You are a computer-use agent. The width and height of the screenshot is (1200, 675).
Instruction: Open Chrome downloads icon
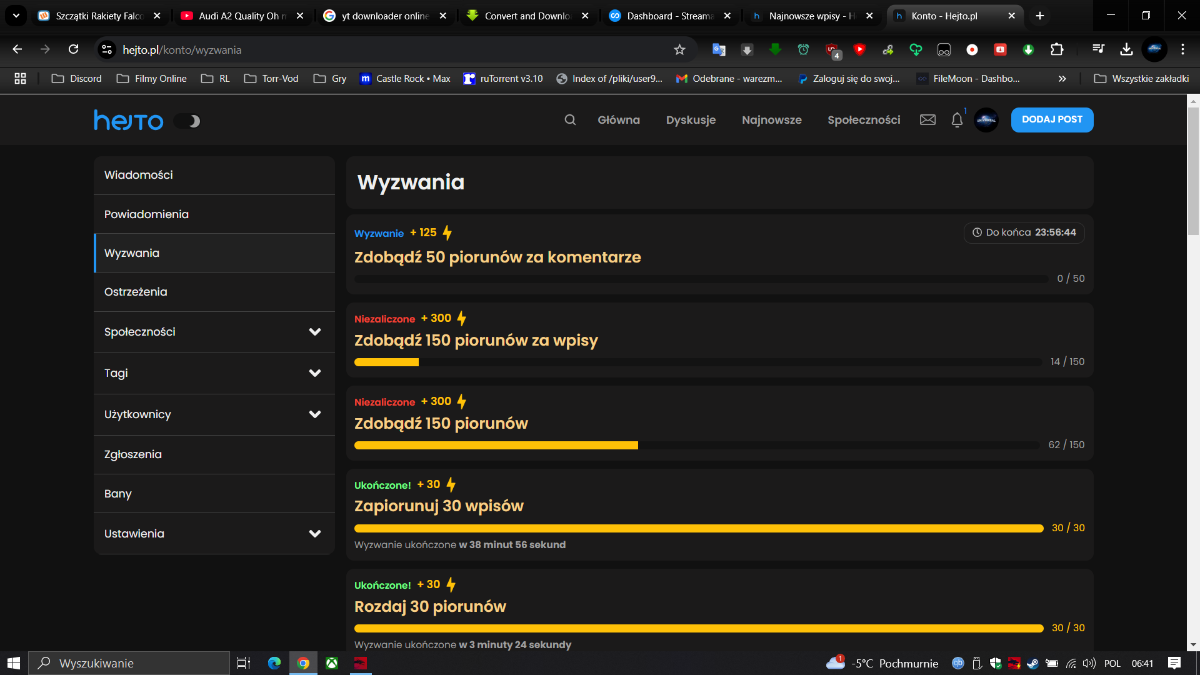click(x=1126, y=50)
